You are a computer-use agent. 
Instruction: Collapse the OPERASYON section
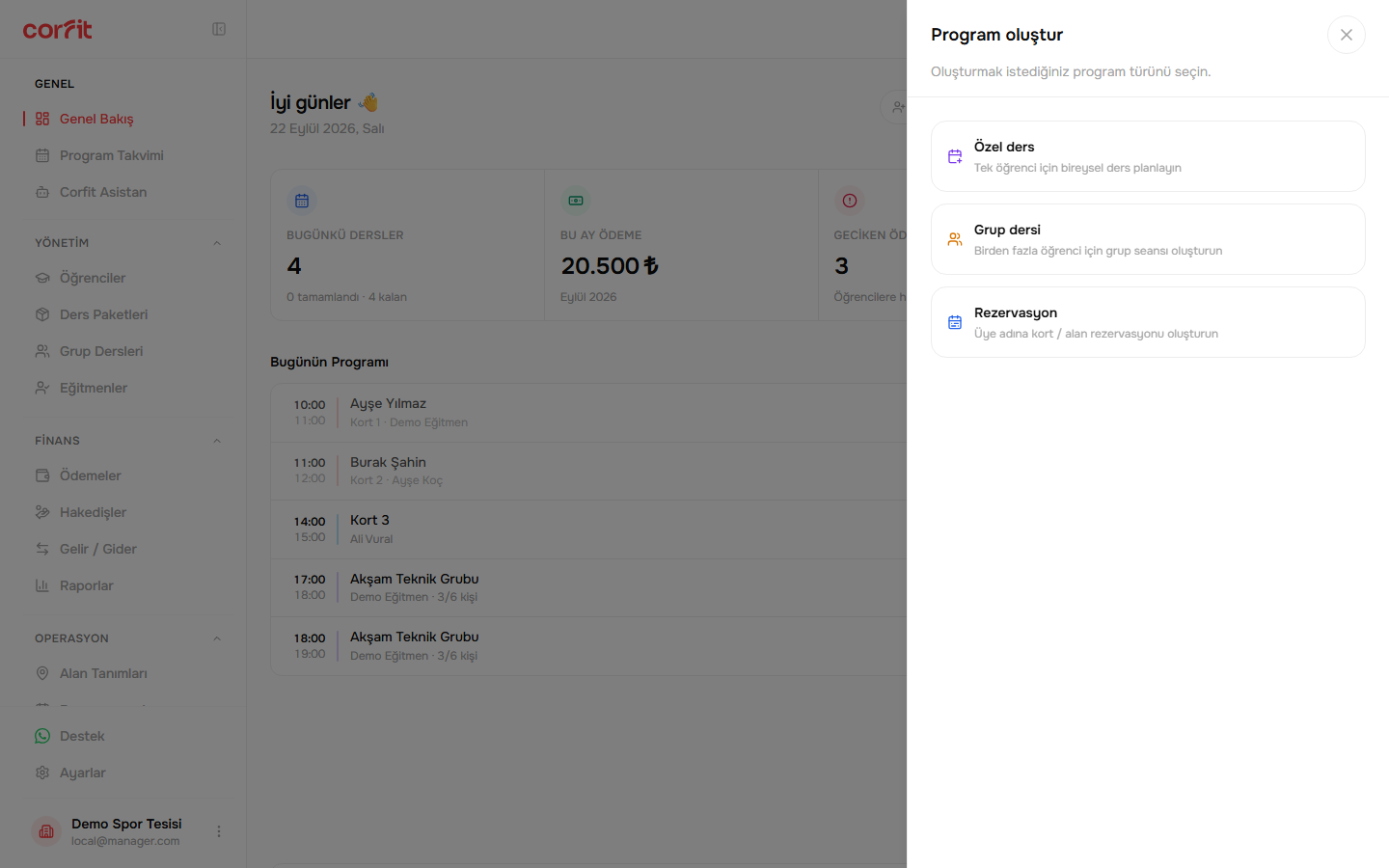pos(217,638)
